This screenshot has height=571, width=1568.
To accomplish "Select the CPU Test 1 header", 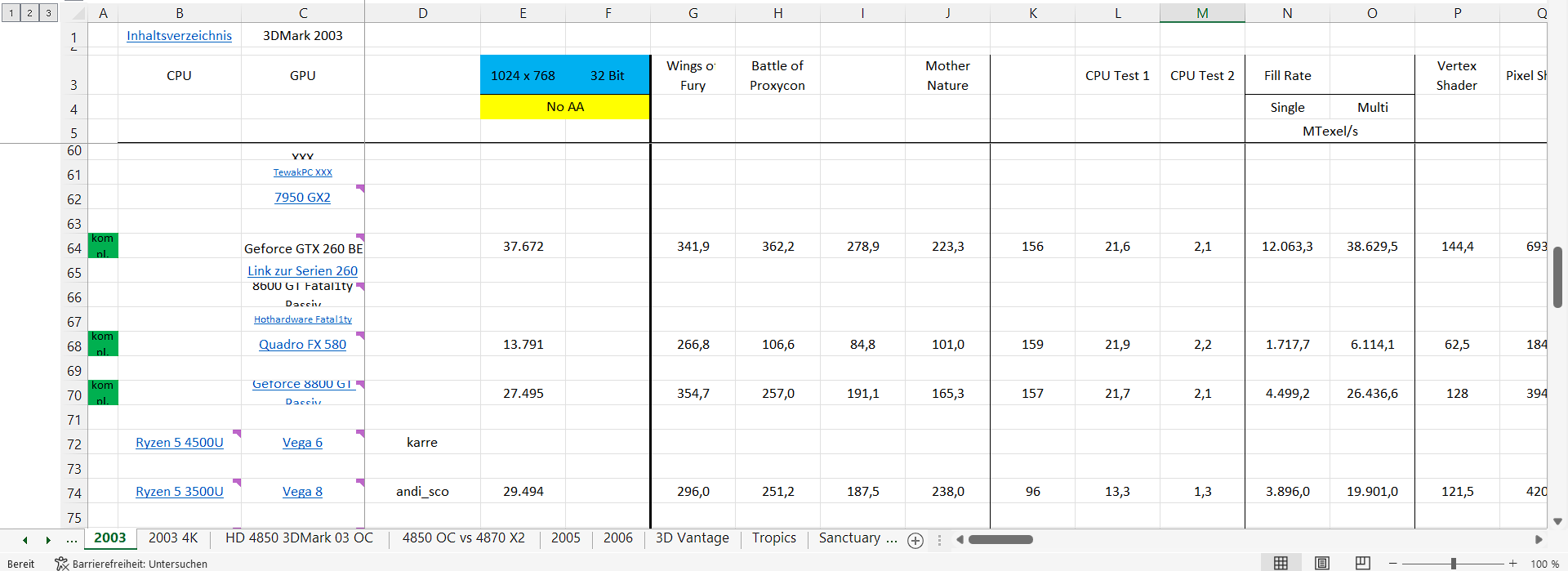I will pos(1117,75).
